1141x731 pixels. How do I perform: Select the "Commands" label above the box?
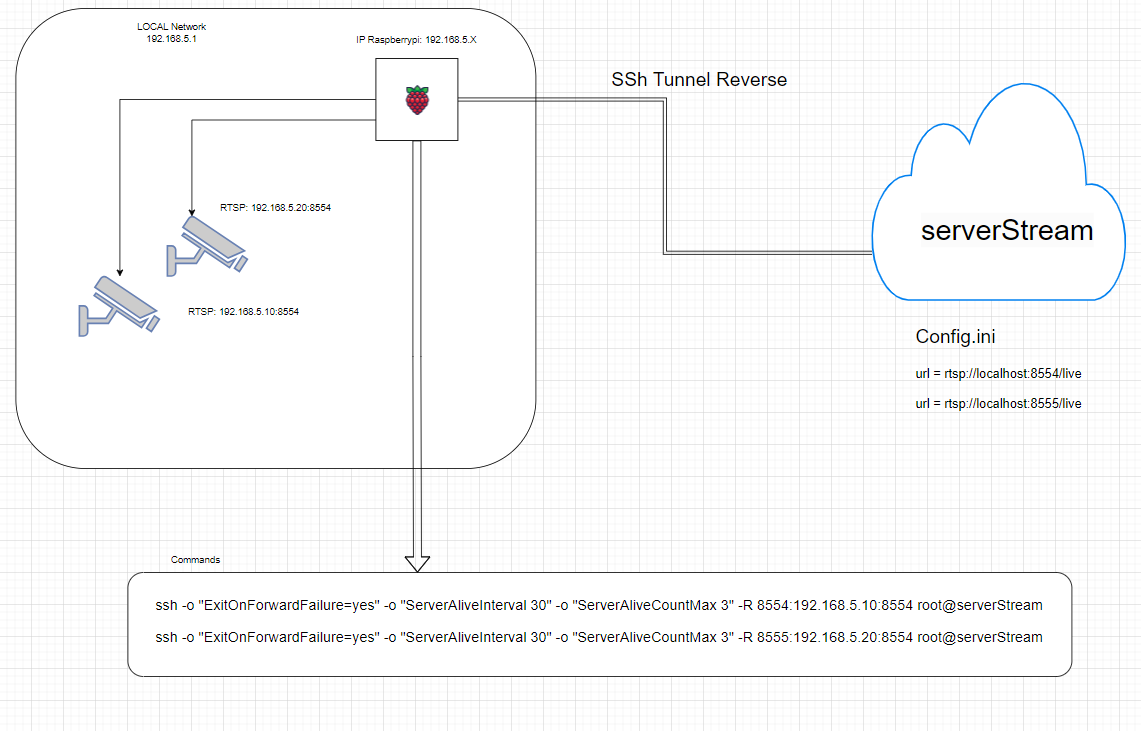195,560
